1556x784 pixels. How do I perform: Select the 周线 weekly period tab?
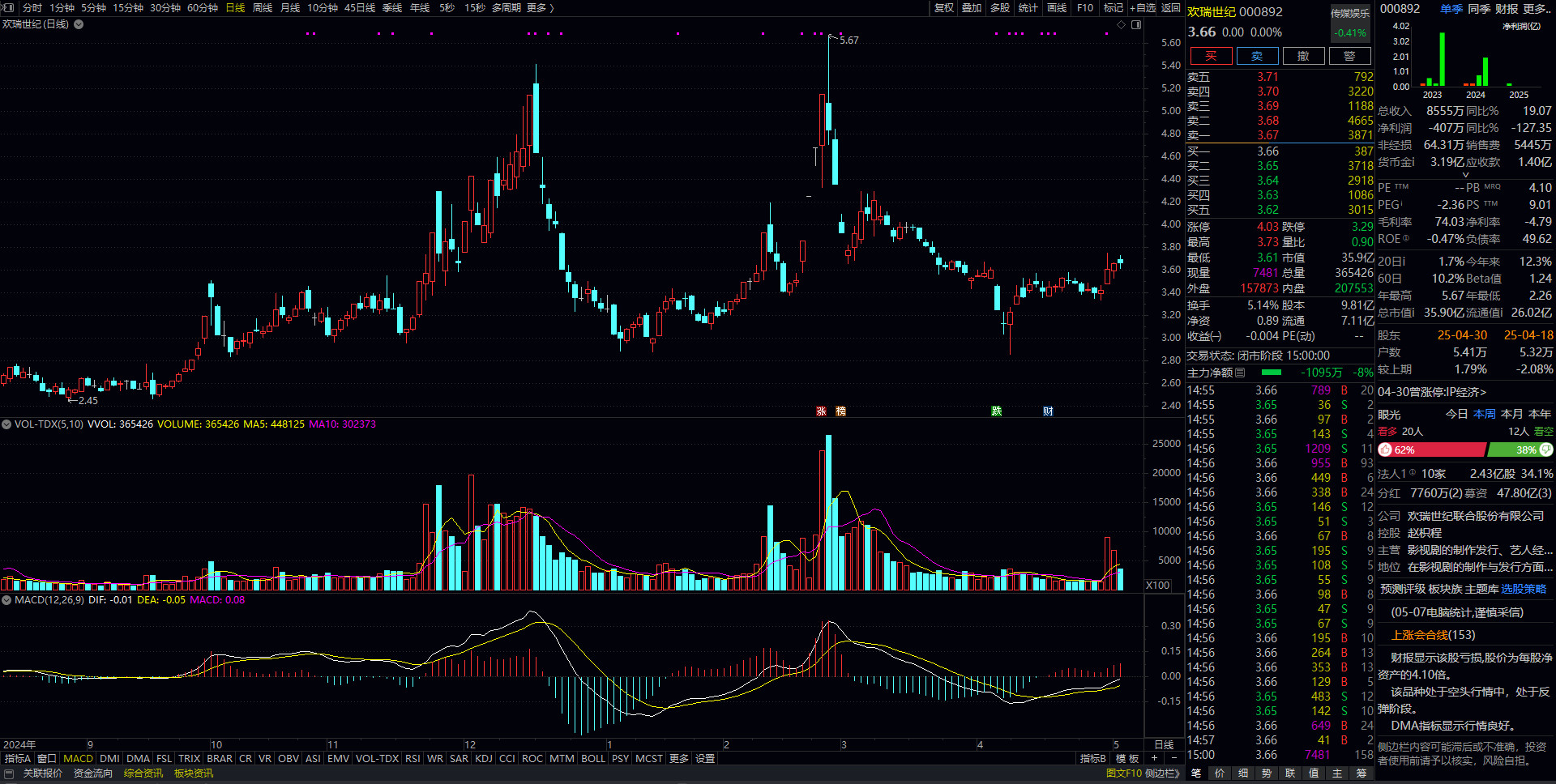click(x=263, y=7)
